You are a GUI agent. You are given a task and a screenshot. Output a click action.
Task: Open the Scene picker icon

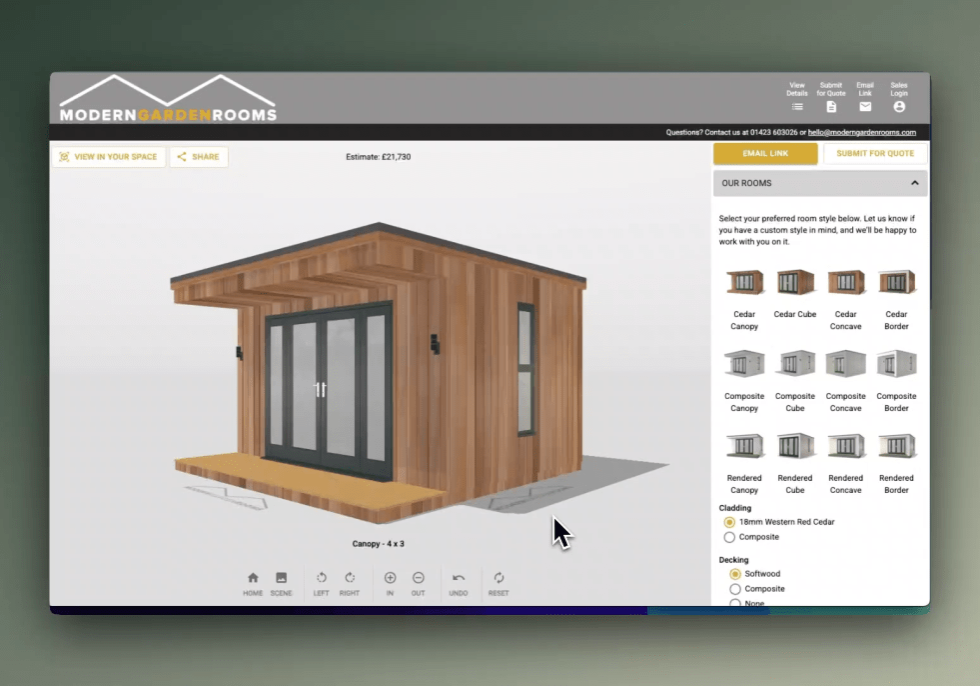click(281, 579)
